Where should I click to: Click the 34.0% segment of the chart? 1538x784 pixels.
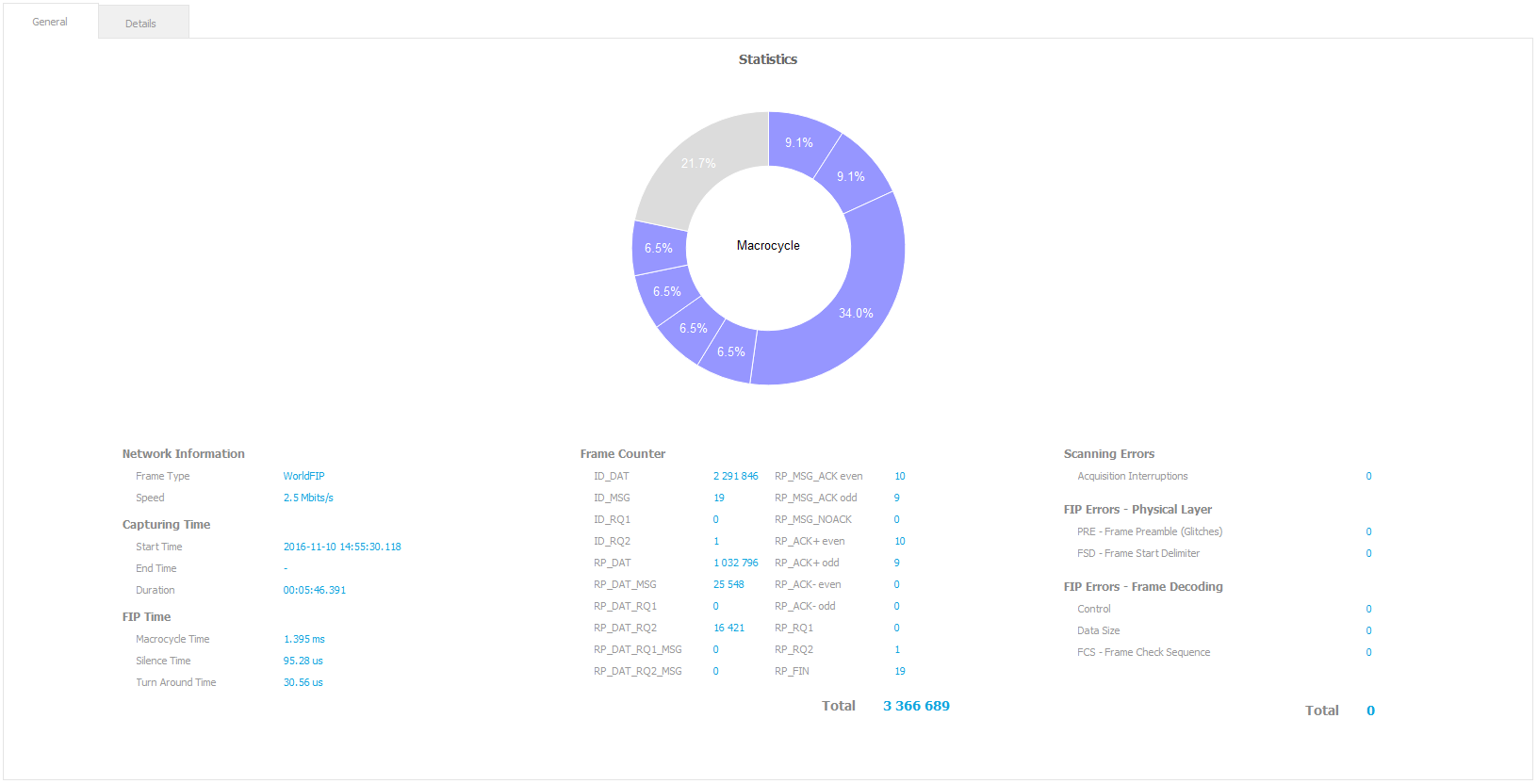coord(856,313)
